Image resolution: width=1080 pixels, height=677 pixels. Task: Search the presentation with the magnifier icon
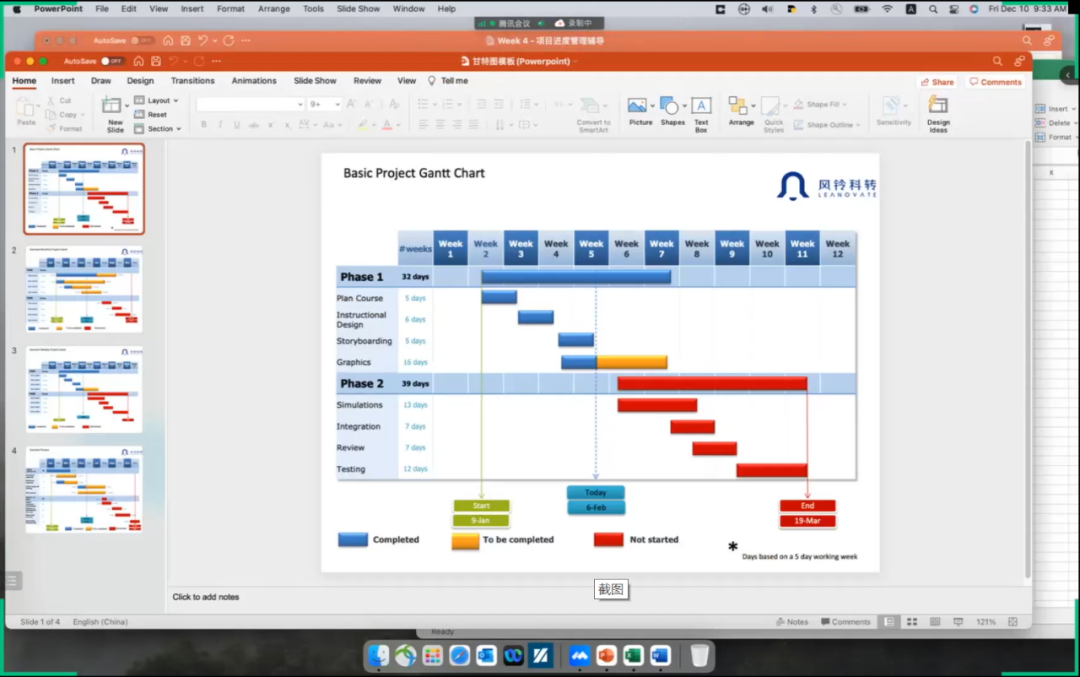click(x=997, y=61)
